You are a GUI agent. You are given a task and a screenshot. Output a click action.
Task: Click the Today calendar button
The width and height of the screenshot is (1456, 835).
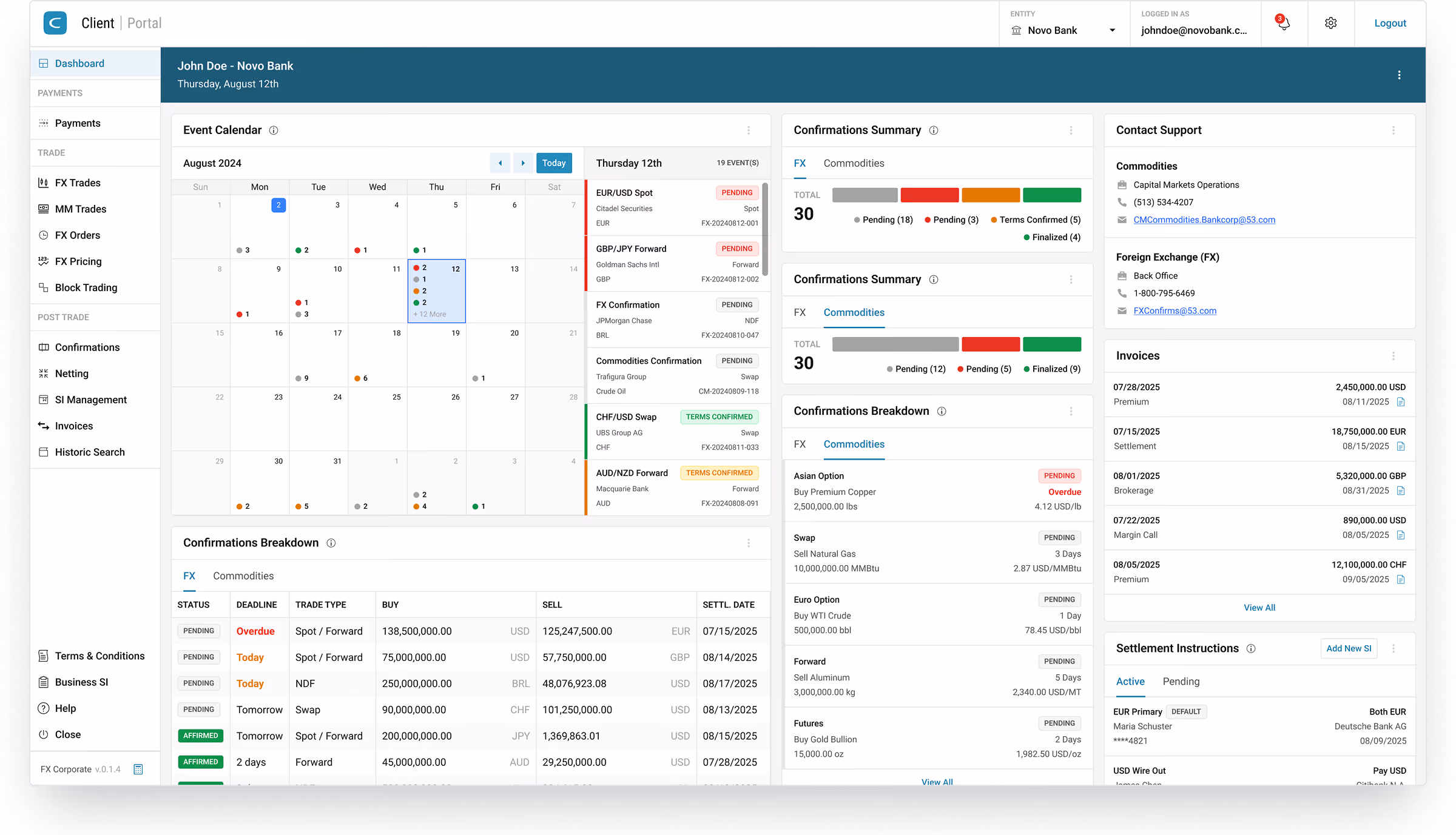click(x=554, y=163)
